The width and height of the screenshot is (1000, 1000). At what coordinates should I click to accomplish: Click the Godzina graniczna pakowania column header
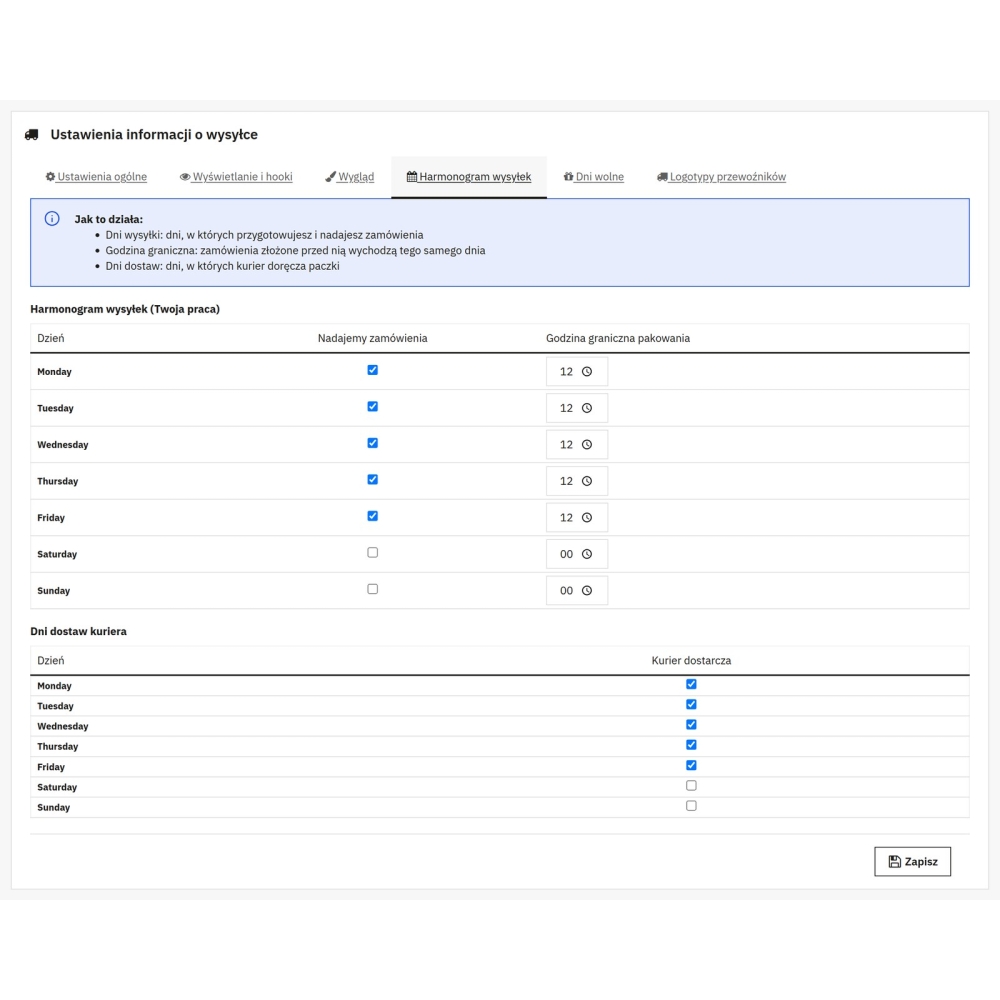point(618,338)
